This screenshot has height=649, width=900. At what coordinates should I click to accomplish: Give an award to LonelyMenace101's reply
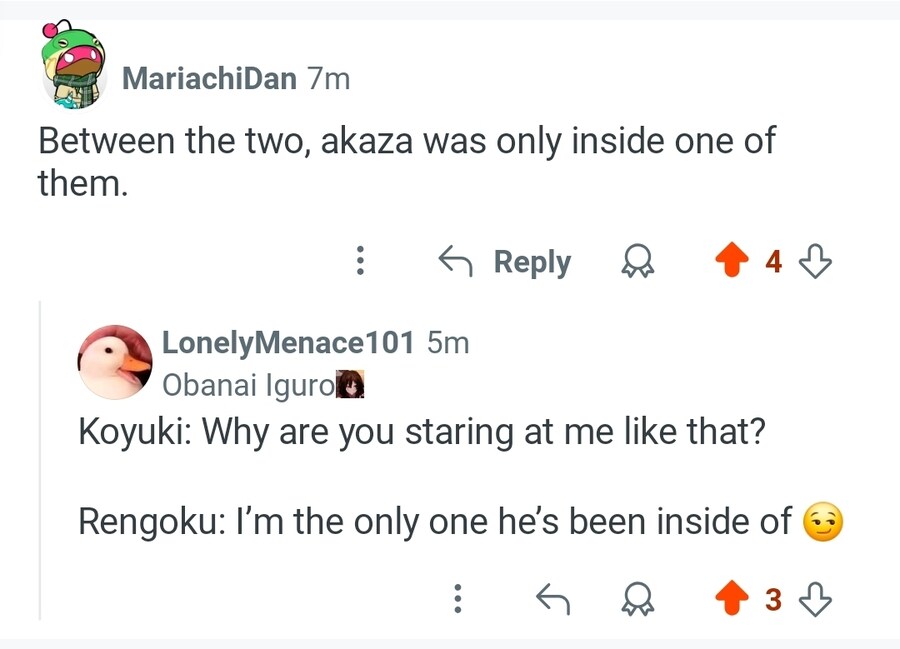coord(633,599)
